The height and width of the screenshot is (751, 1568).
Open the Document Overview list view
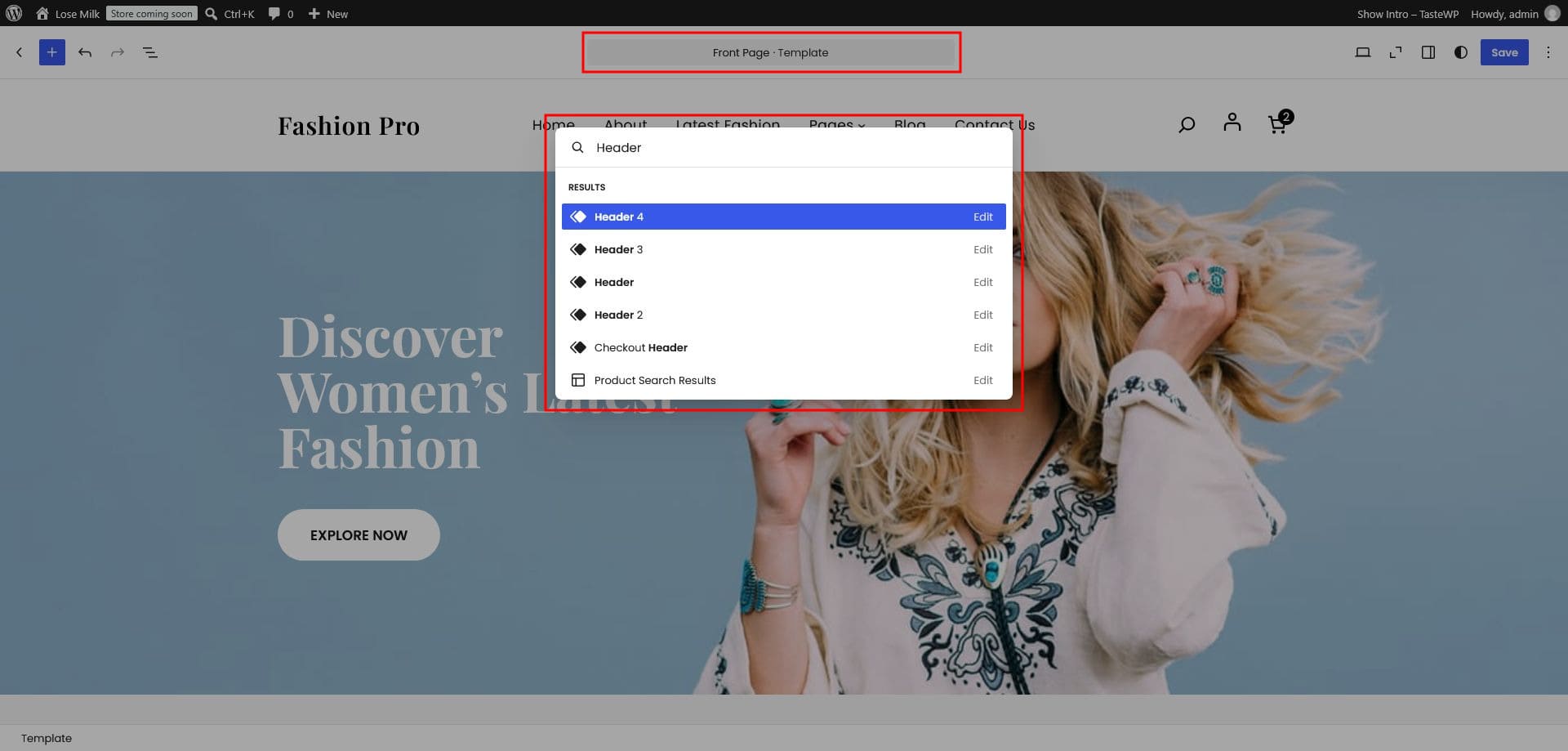[150, 52]
